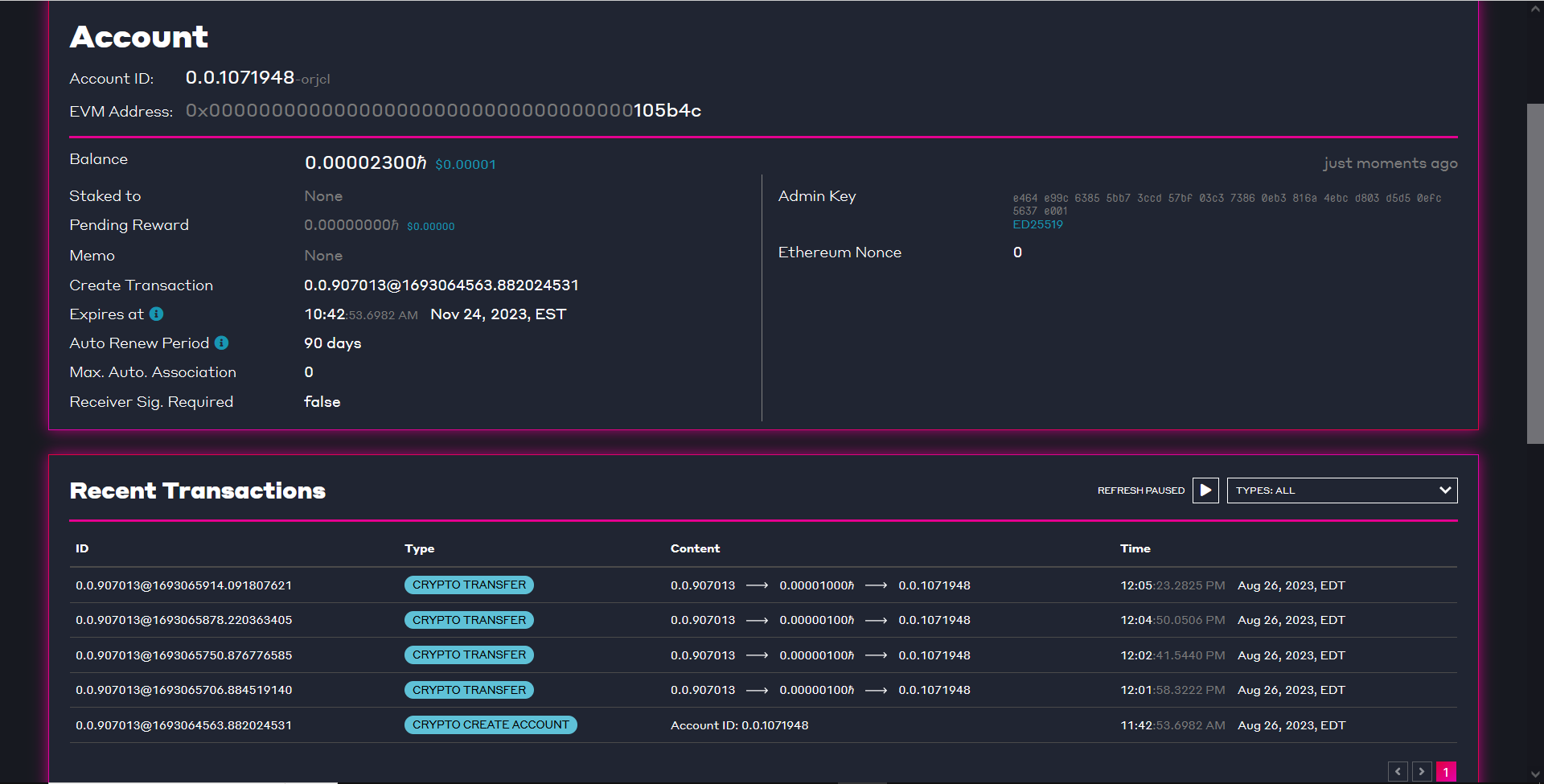Click the Type column header
Viewport: 1544px width, 784px height.
[419, 548]
